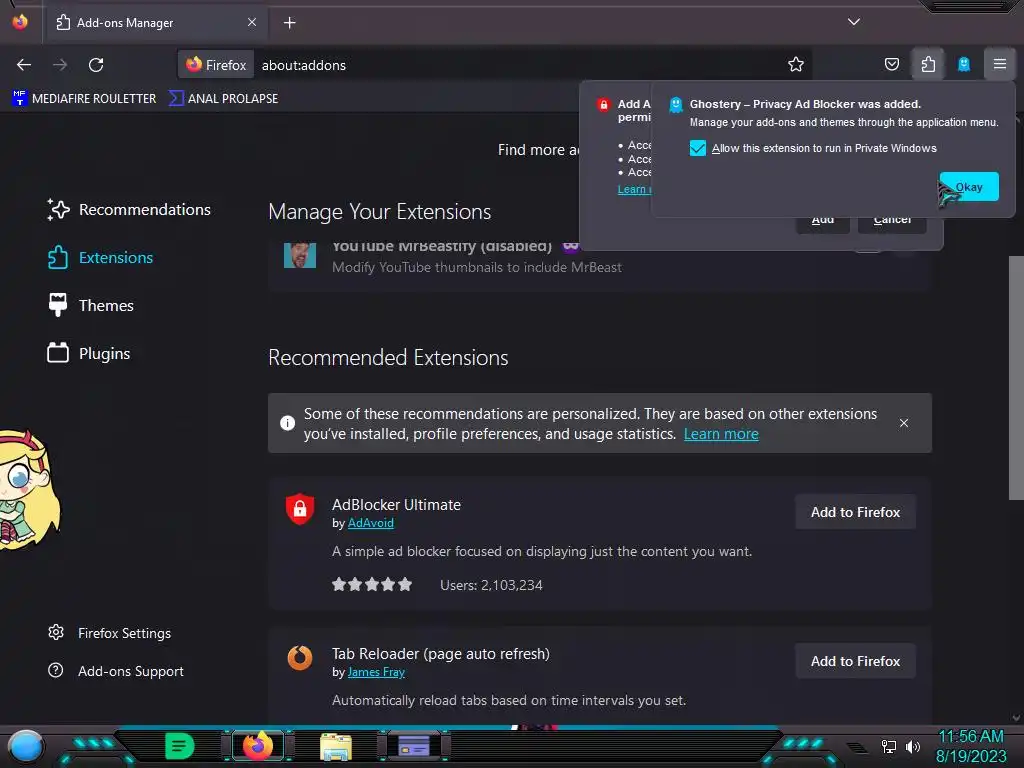Click the YouTube MrBeastify extension thumbnail
1024x768 pixels.
(300, 255)
